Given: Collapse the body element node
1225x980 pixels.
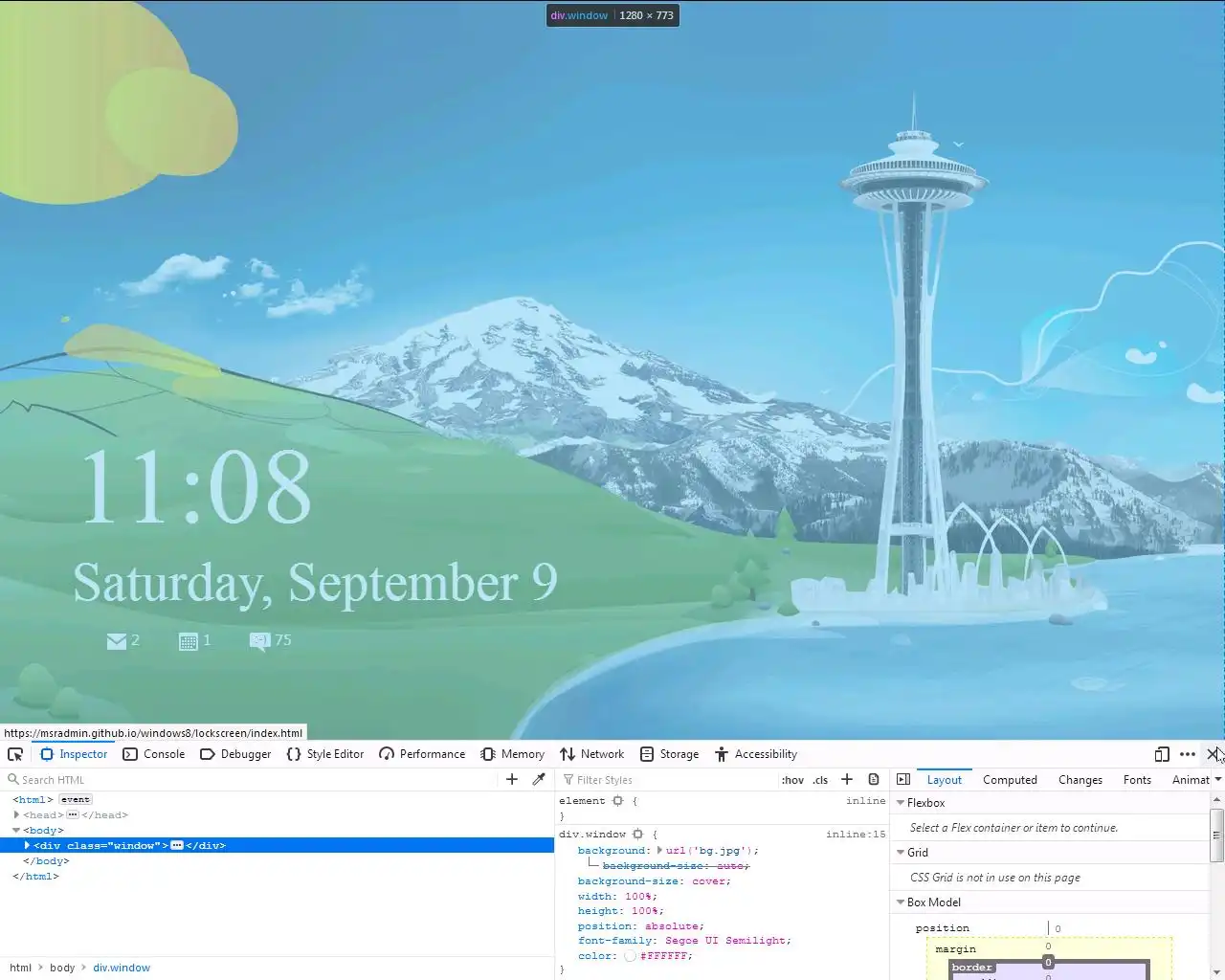Looking at the screenshot, I should pyautogui.click(x=16, y=830).
